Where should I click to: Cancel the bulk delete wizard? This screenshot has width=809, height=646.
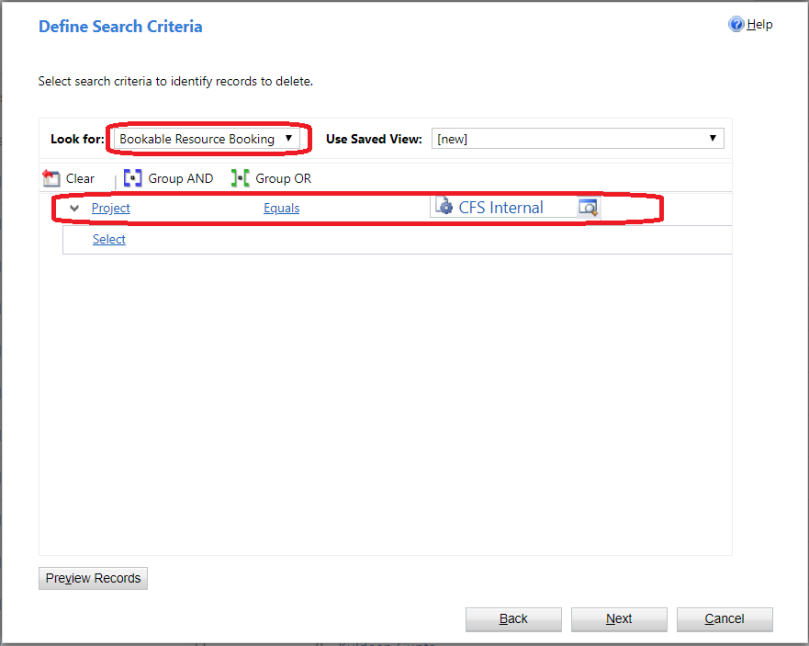(724, 619)
